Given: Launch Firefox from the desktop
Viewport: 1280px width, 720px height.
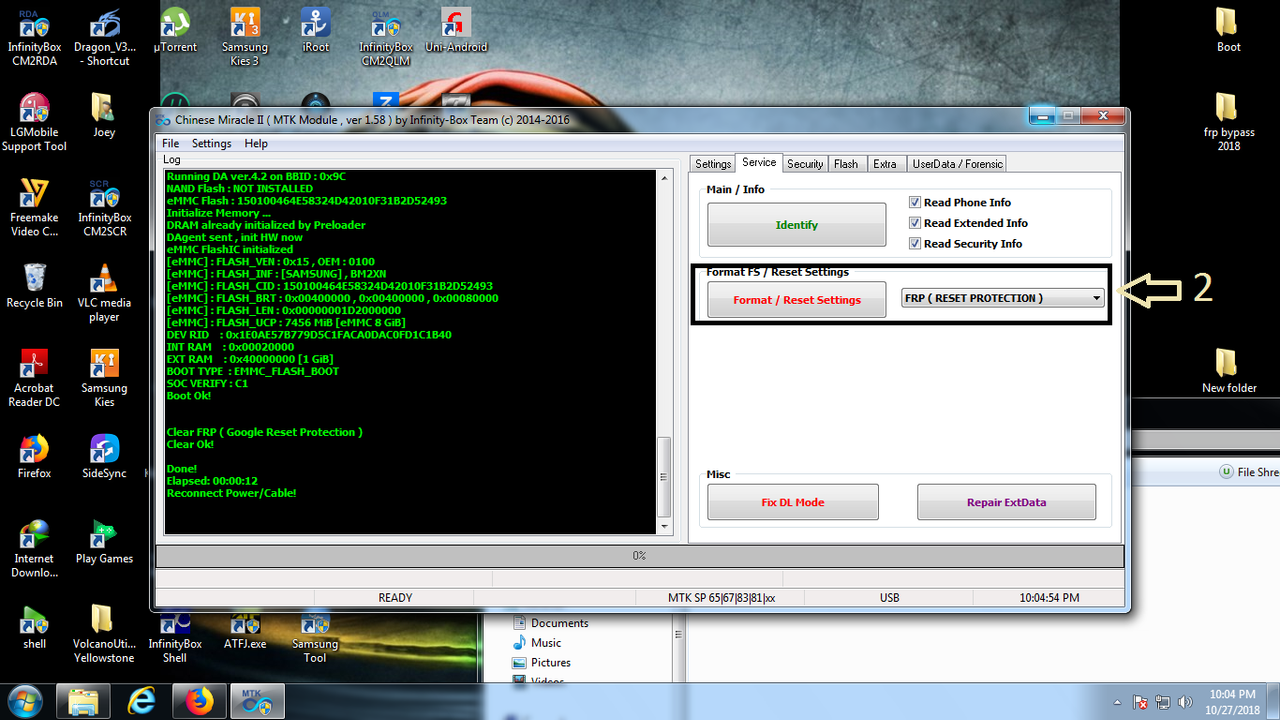Looking at the screenshot, I should 34,457.
